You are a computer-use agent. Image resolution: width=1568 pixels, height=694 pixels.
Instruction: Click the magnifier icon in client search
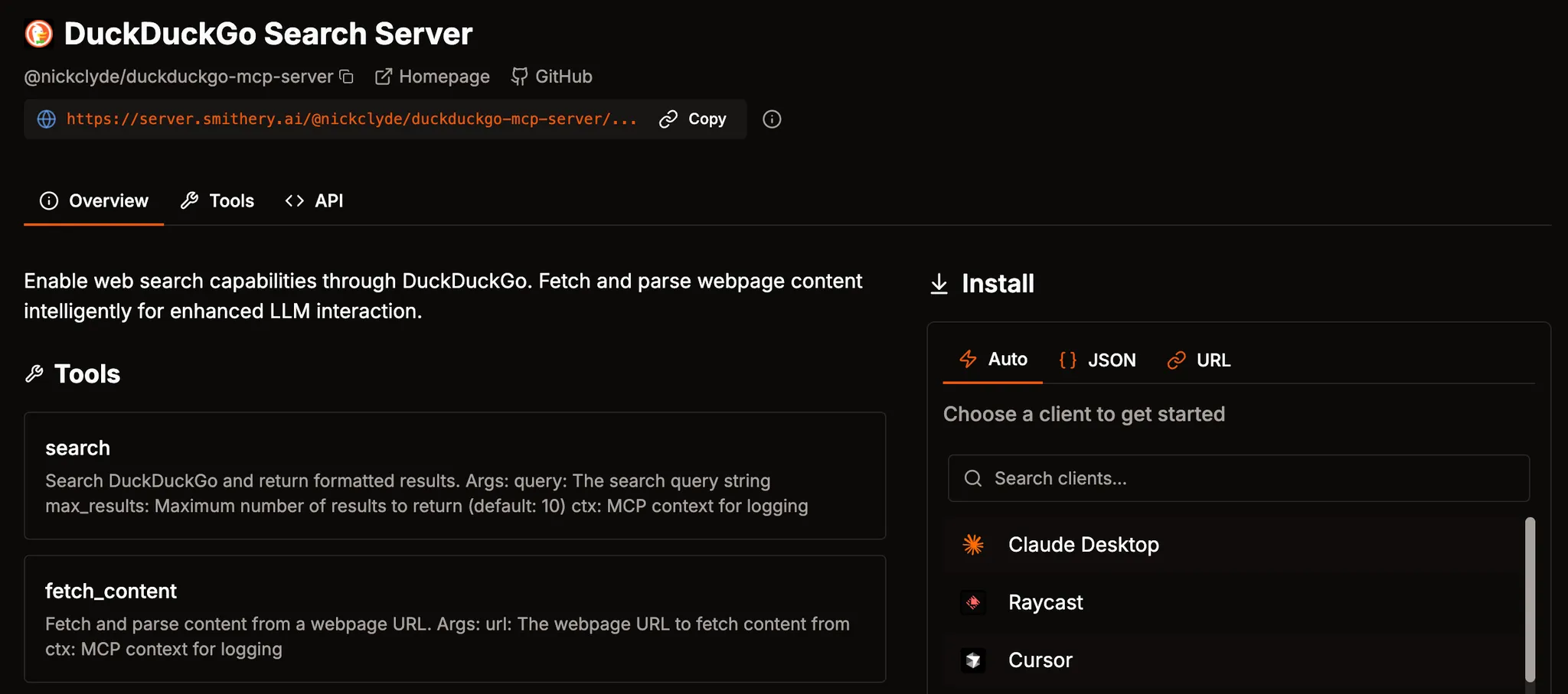(x=973, y=478)
